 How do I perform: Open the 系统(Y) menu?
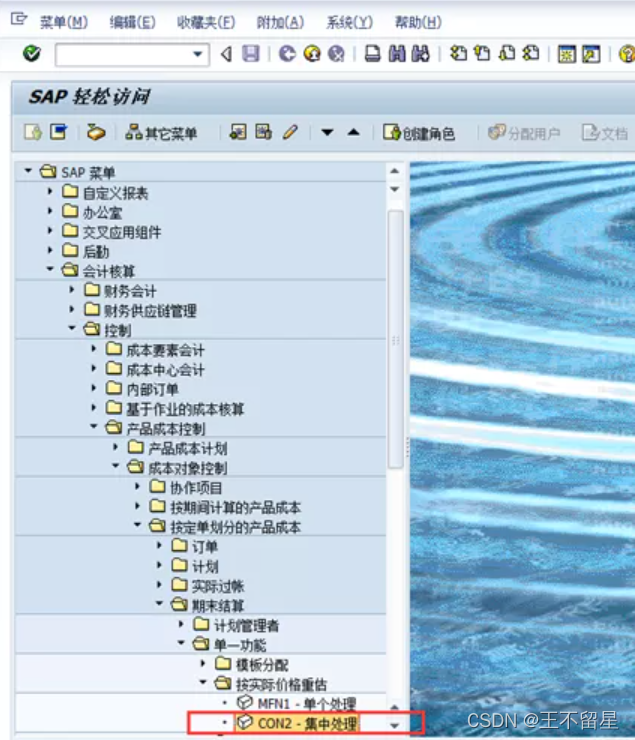tap(350, 22)
